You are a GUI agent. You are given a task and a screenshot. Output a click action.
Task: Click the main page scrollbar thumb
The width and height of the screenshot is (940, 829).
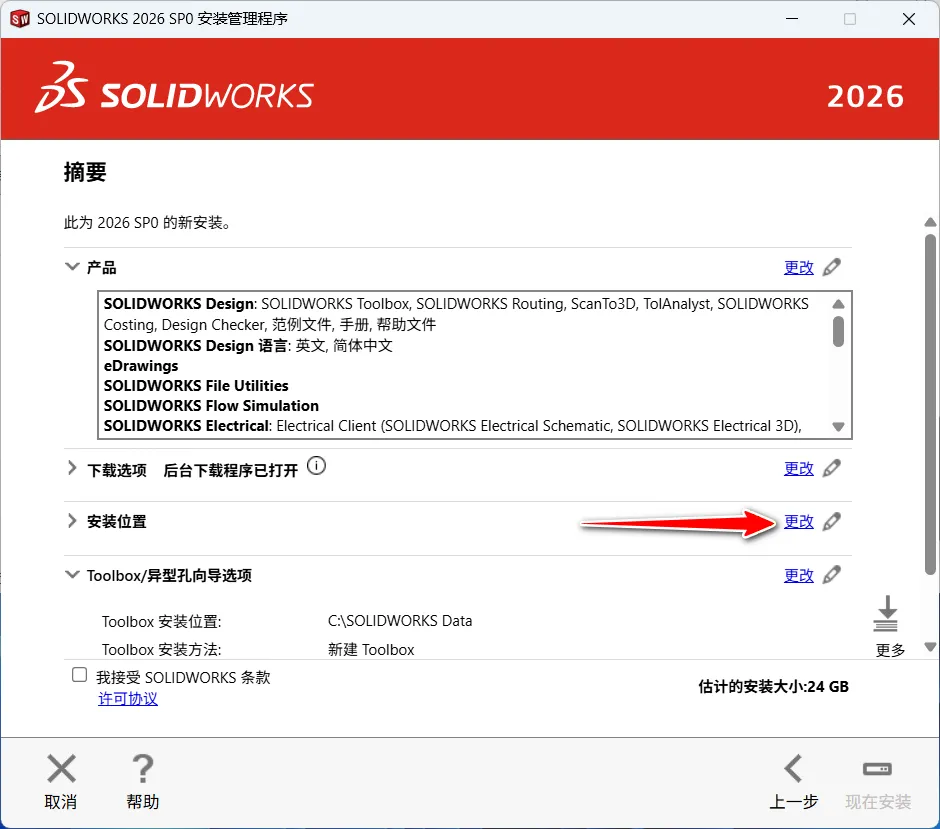point(930,405)
